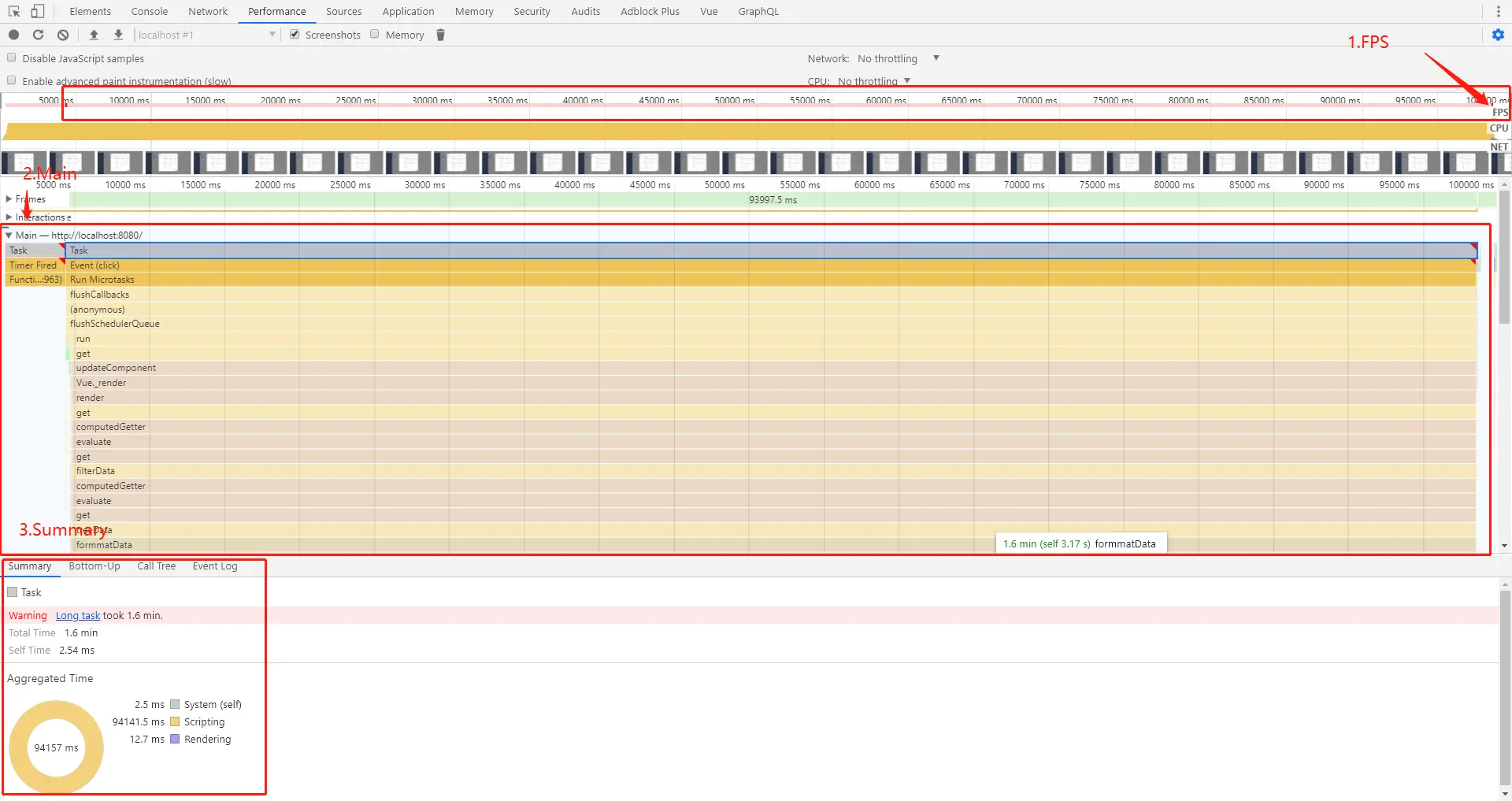Select the Vue._render flame bar
The image size is (1512, 801).
pyautogui.click(x=775, y=383)
